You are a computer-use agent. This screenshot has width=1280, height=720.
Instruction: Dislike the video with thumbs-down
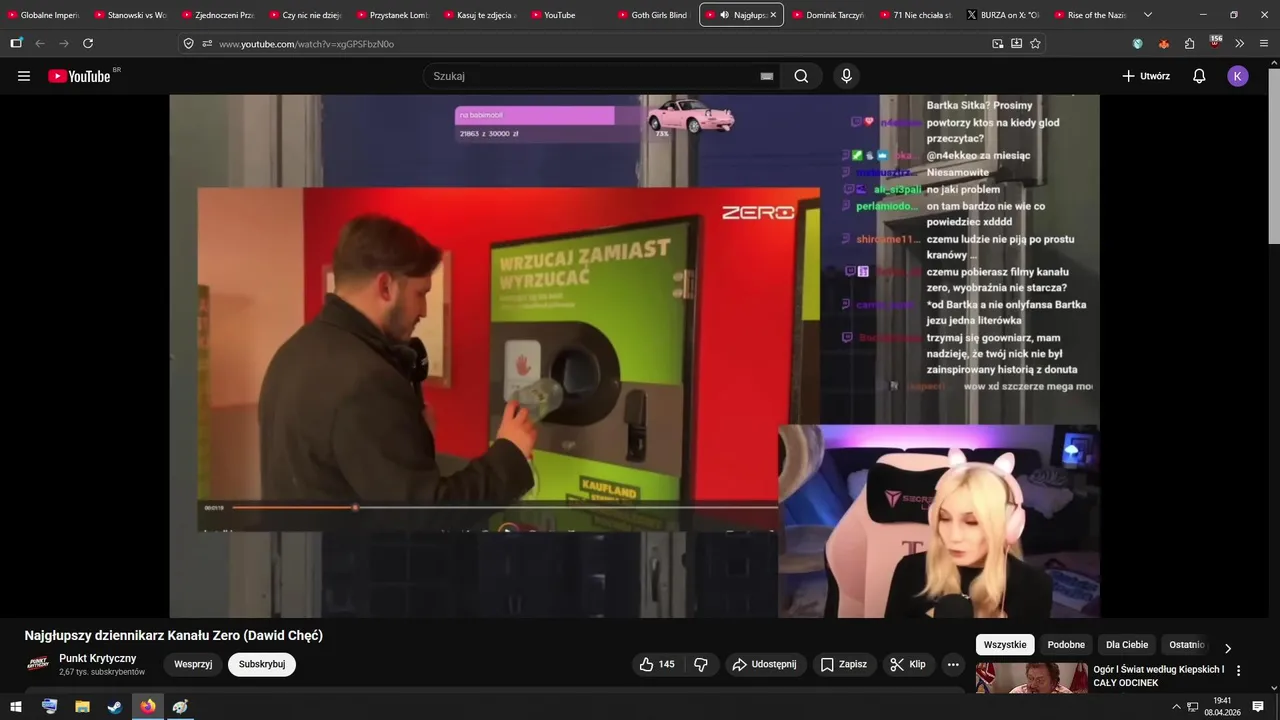701,664
